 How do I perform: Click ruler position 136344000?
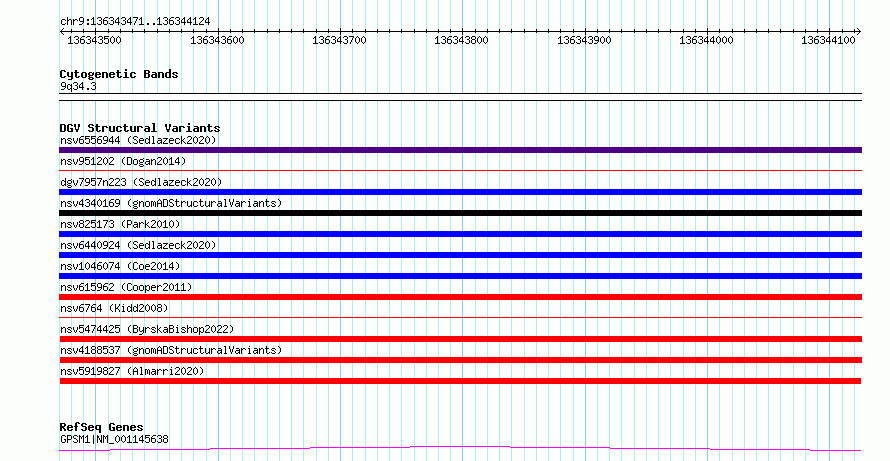pyautogui.click(x=706, y=40)
